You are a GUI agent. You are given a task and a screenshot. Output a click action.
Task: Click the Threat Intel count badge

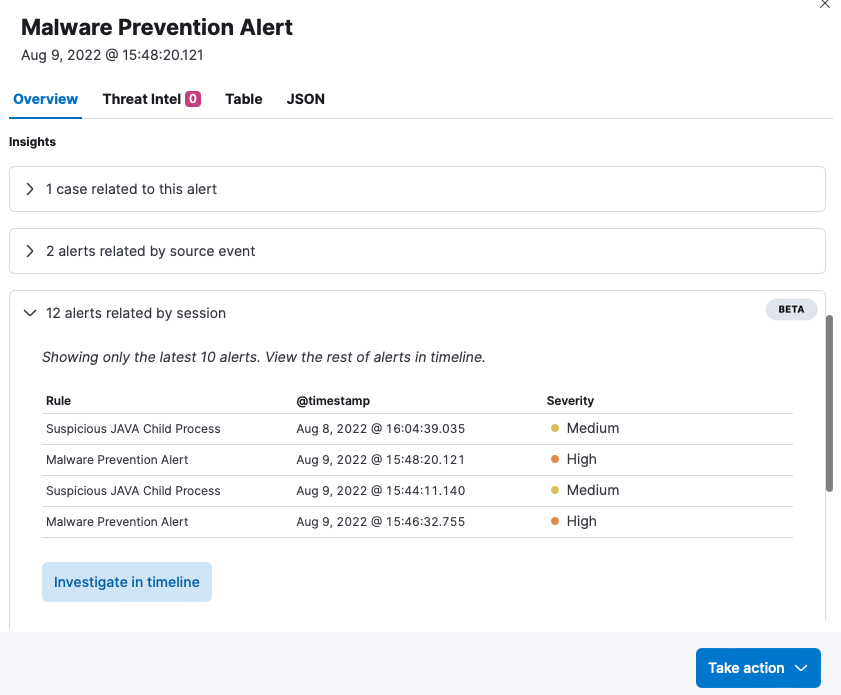pos(193,99)
